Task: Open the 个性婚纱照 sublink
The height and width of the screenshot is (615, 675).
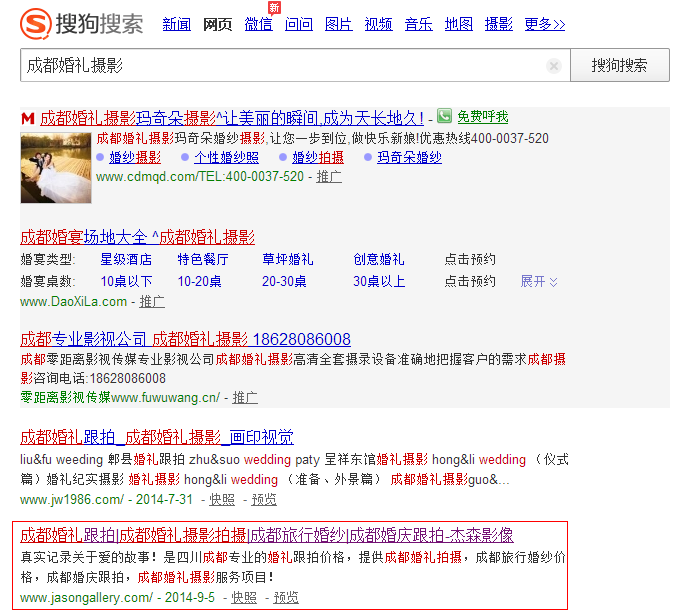Action: [226, 157]
